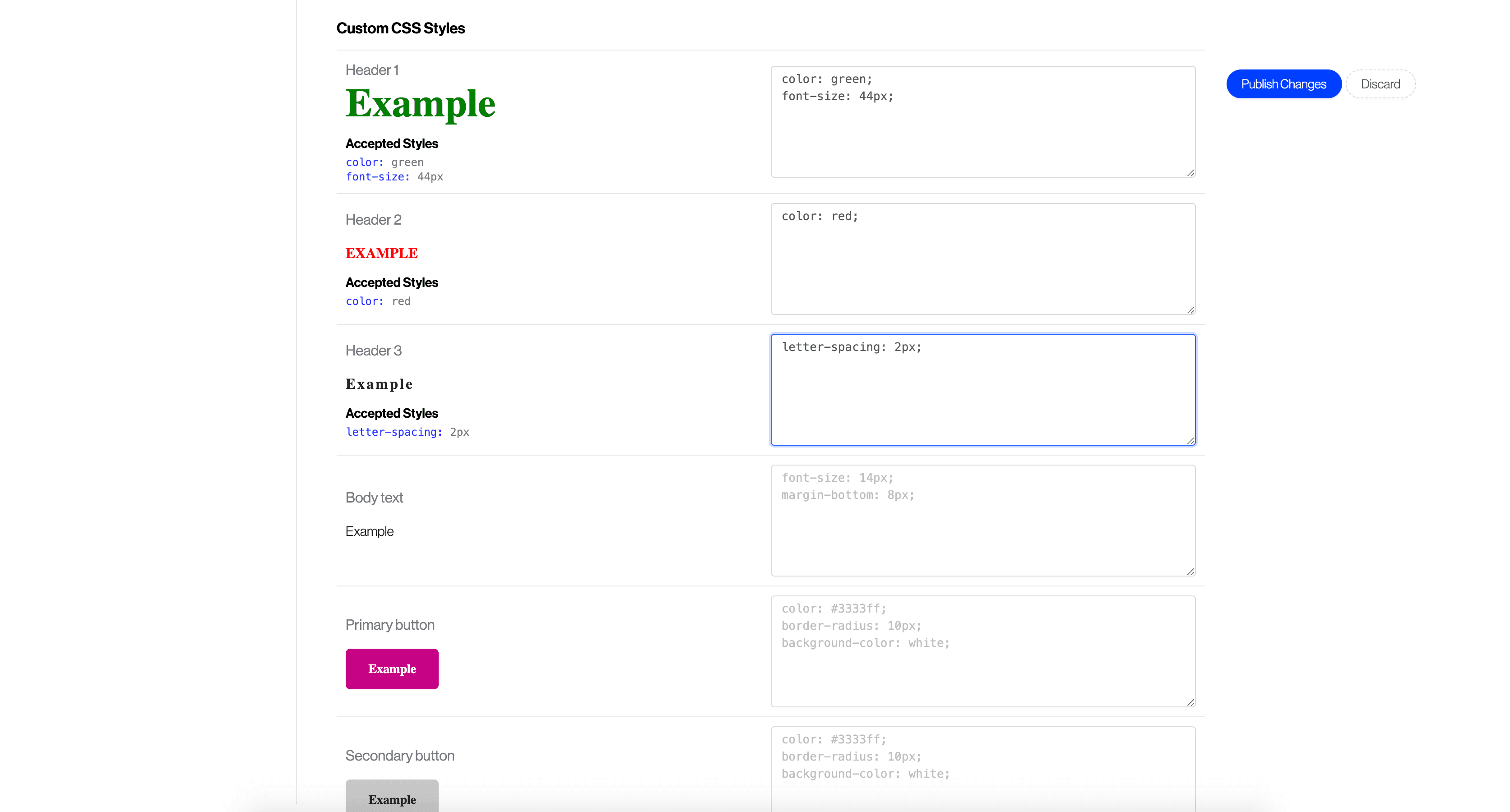
Task: Grab the Header 1 textarea resize handle
Action: click(1190, 173)
